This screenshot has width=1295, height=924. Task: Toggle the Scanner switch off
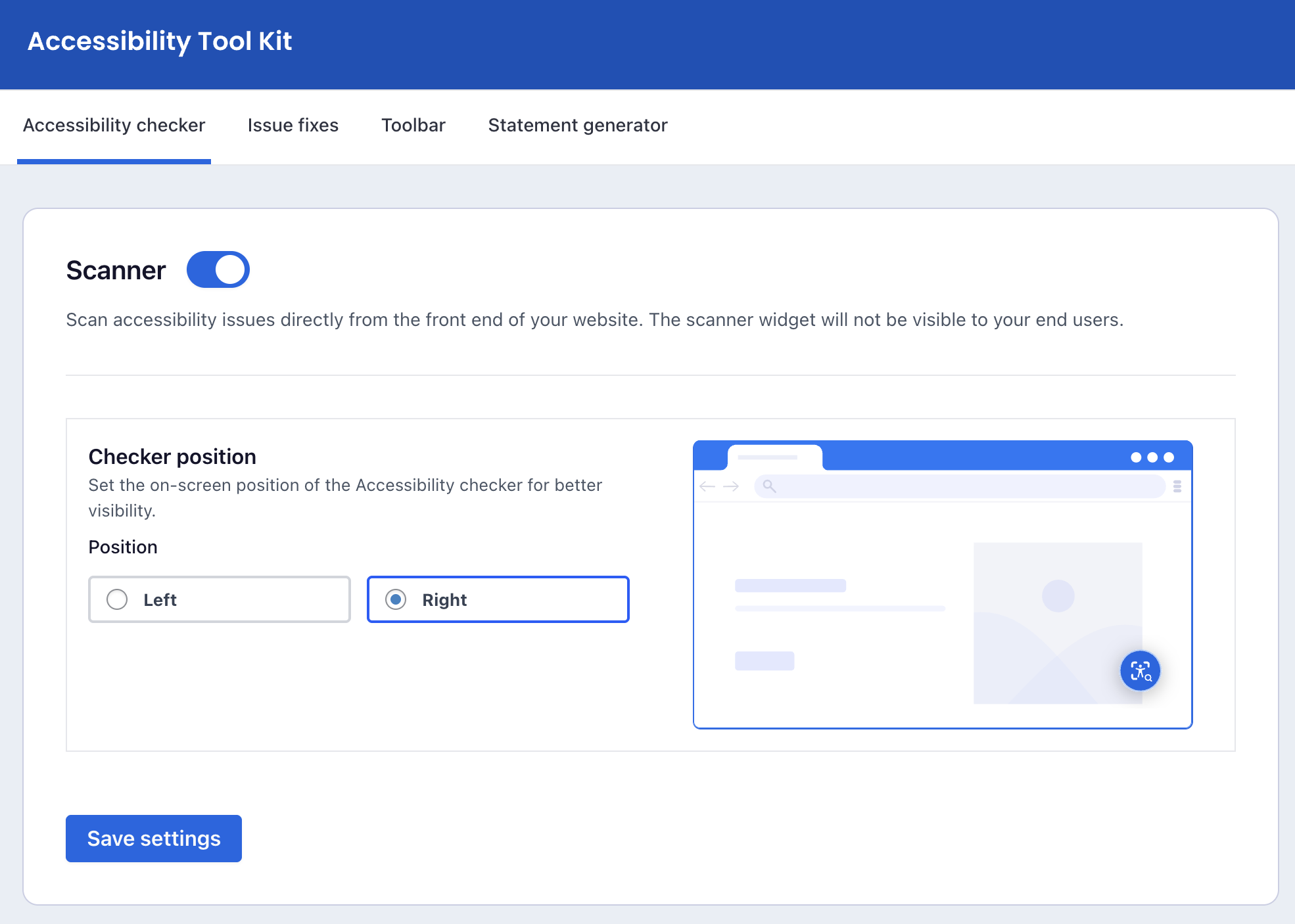[x=218, y=269]
